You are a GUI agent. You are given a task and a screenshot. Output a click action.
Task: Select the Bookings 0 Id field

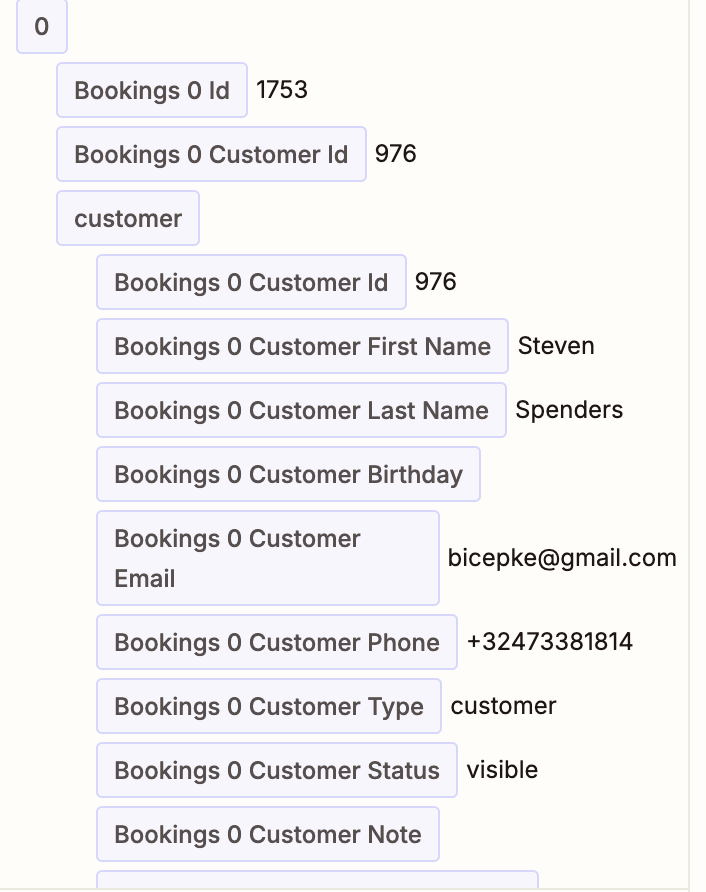tap(152, 91)
